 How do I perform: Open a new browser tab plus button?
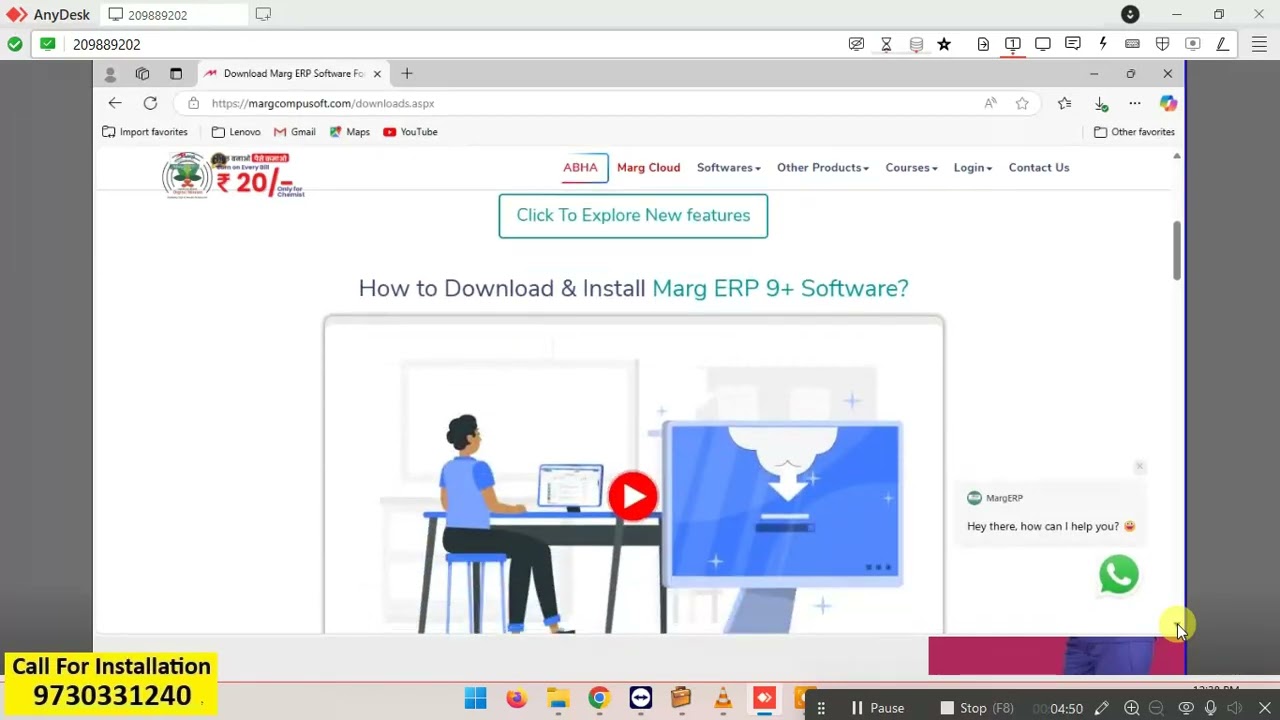(407, 73)
